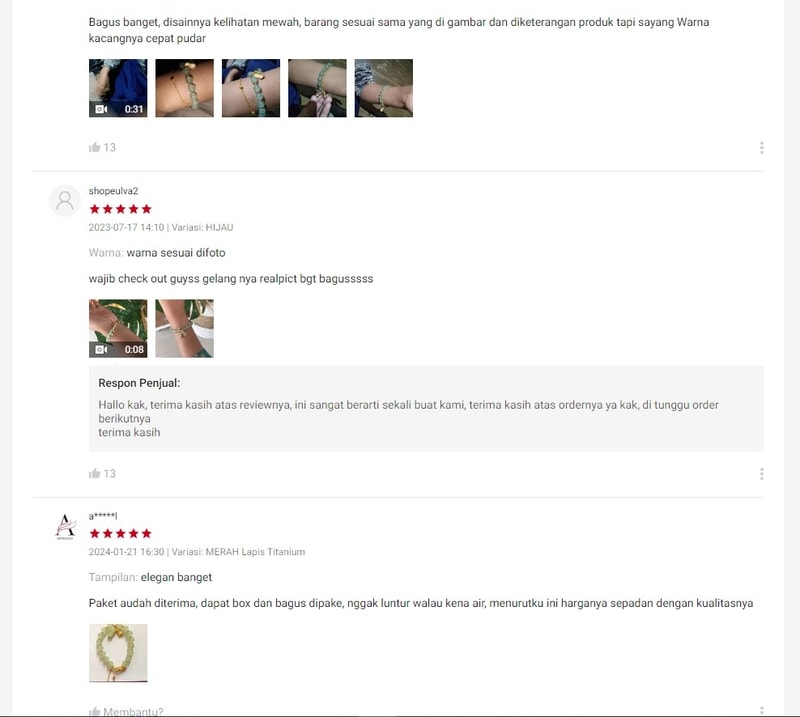Viewport: 800px width, 717px height.
Task: Click the Membantu? thumbs-up icon
Action: click(94, 711)
